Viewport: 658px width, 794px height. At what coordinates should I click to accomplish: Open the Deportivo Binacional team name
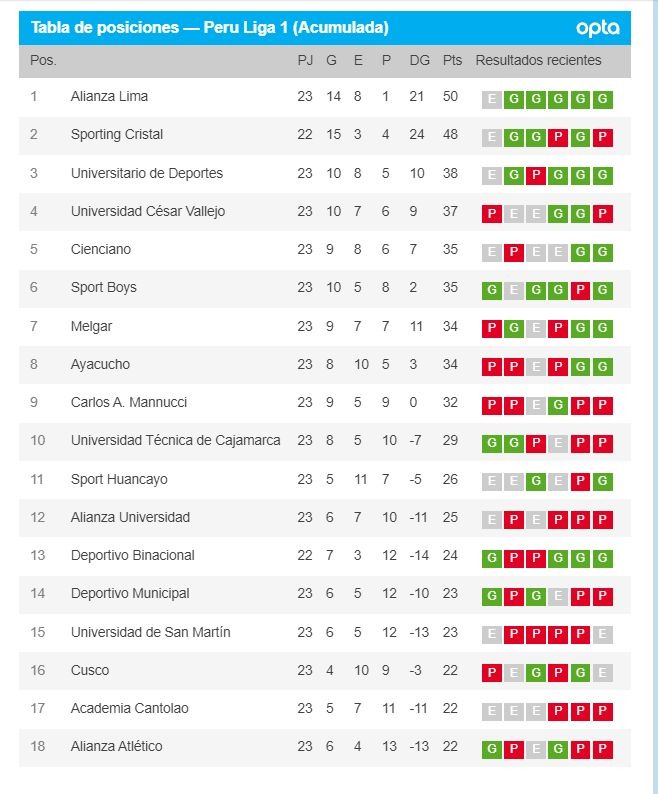(x=132, y=555)
